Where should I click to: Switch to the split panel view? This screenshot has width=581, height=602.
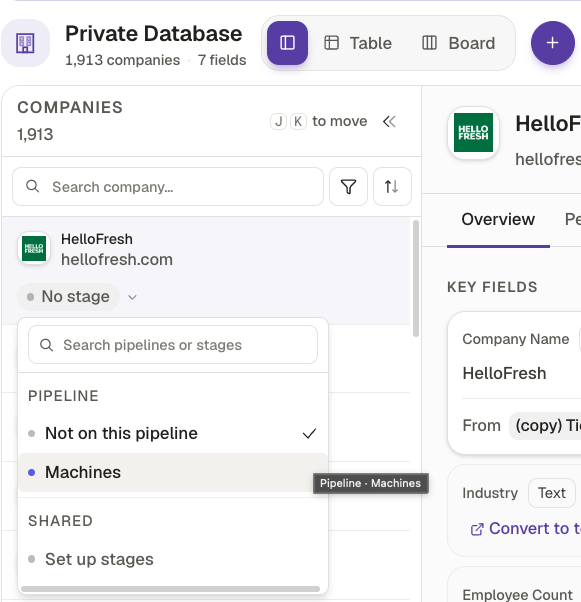coord(287,43)
